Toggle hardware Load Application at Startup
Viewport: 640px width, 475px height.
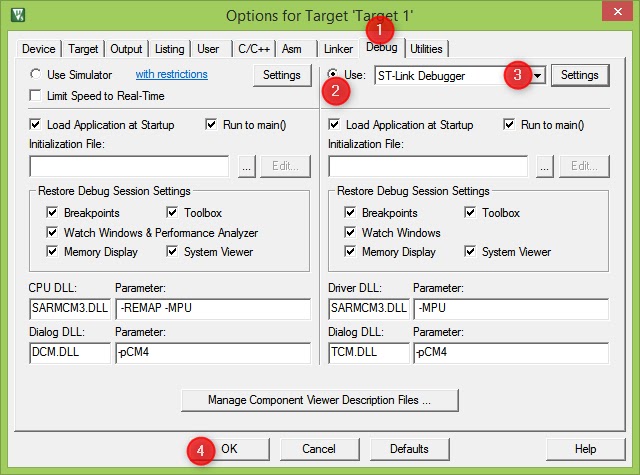pyautogui.click(x=334, y=124)
